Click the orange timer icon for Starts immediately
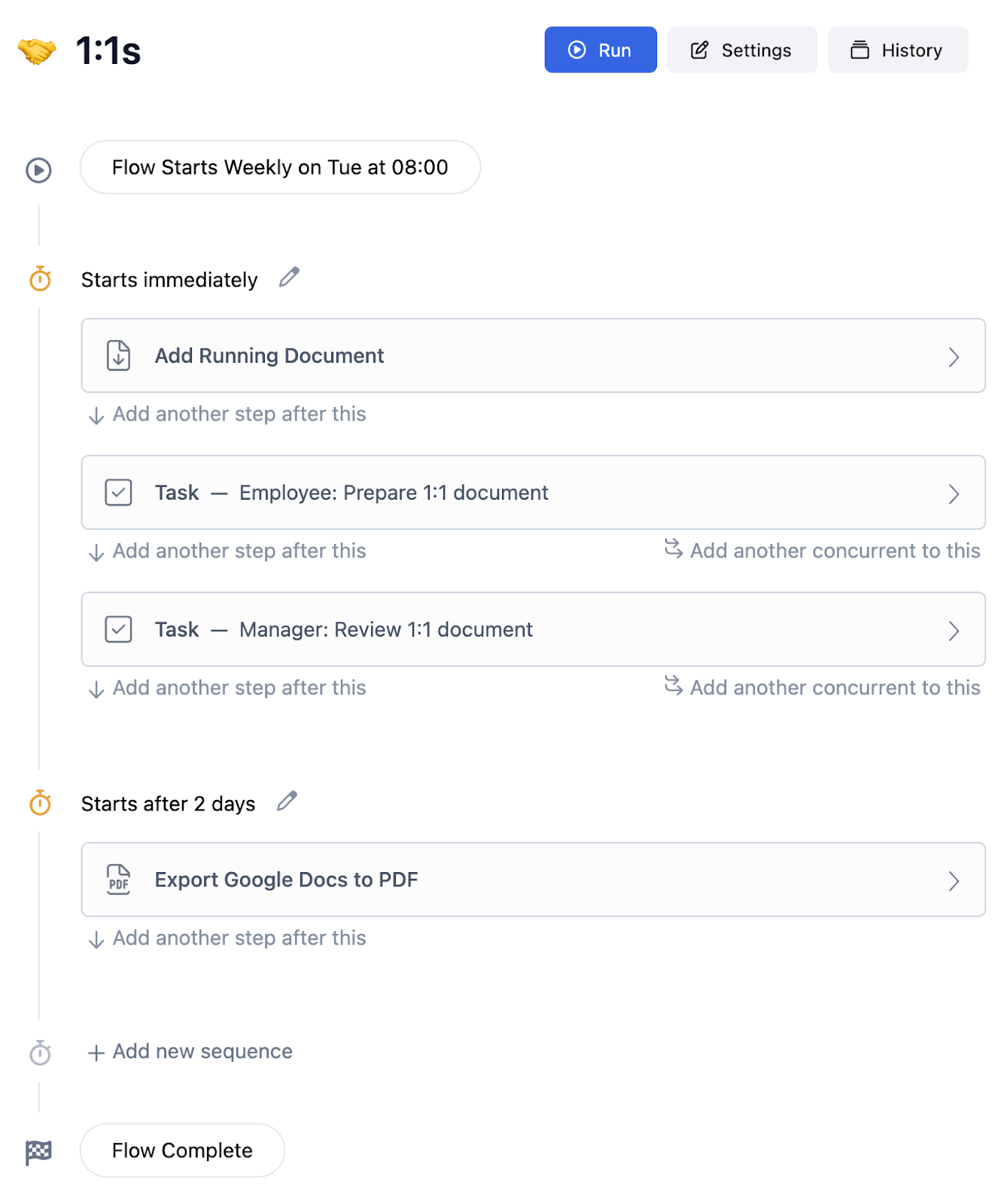Screen dimensions: 995x1204 (40, 279)
